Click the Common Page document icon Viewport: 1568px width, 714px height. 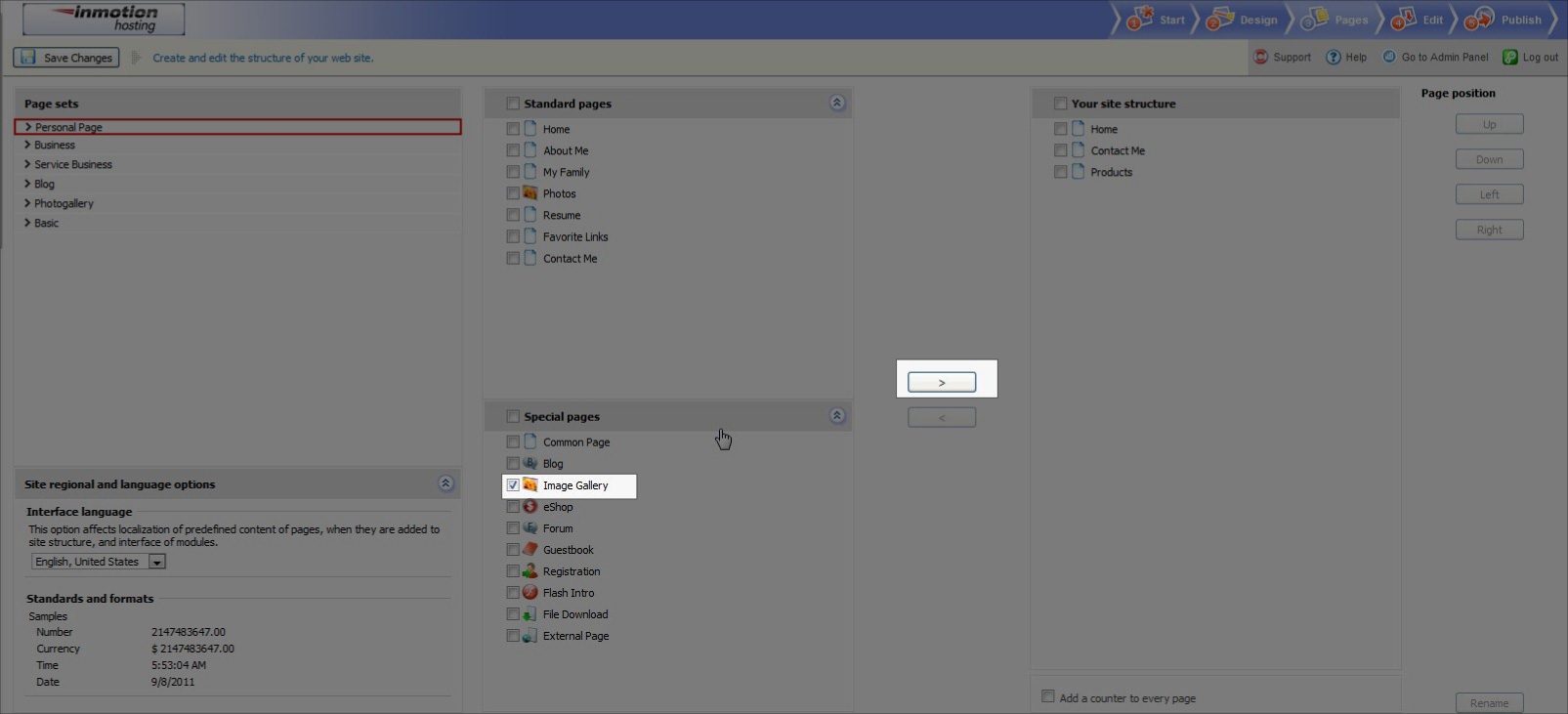coord(530,441)
